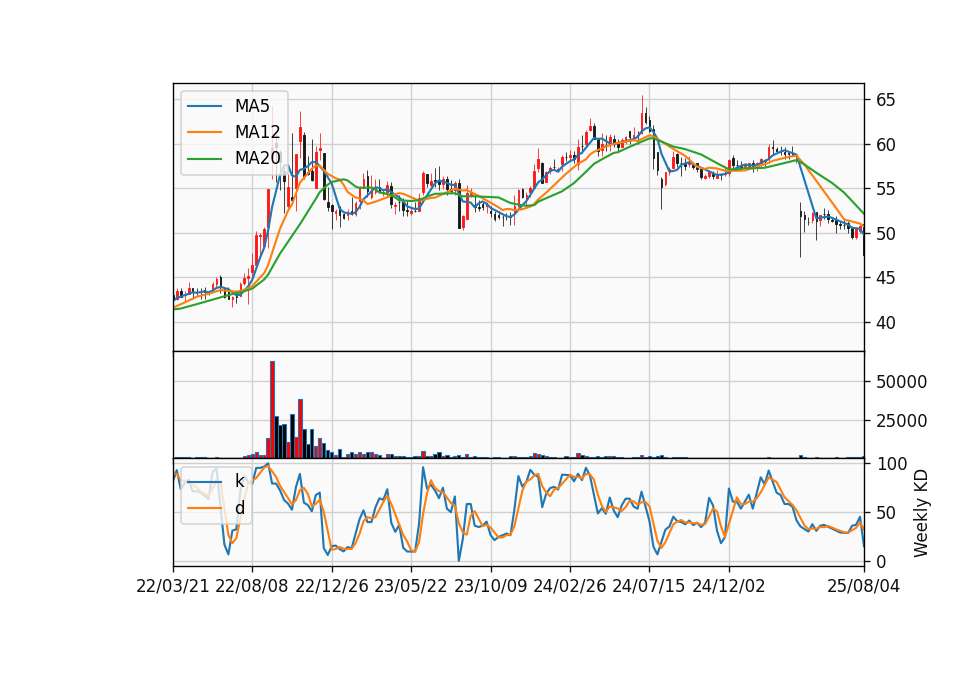Click the 22/03/21 date label
This screenshot has height=690, width=960.
[x=173, y=586]
